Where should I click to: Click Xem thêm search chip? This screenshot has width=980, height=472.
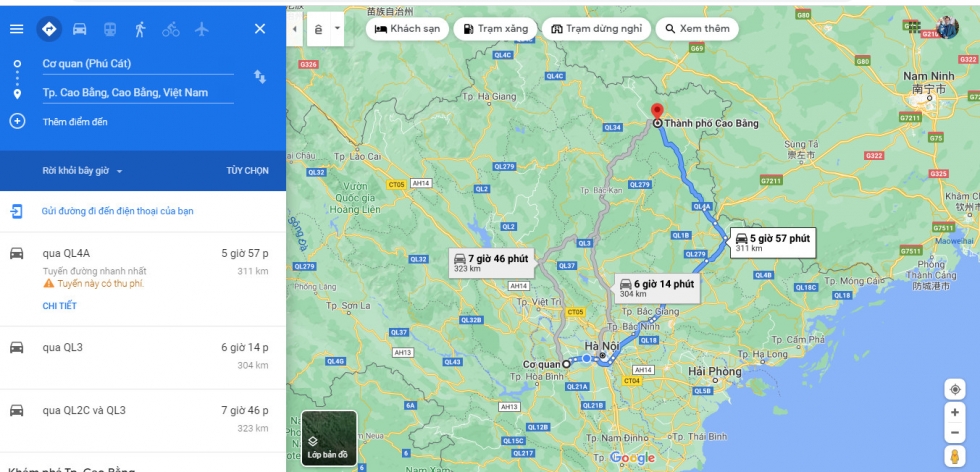click(x=697, y=29)
